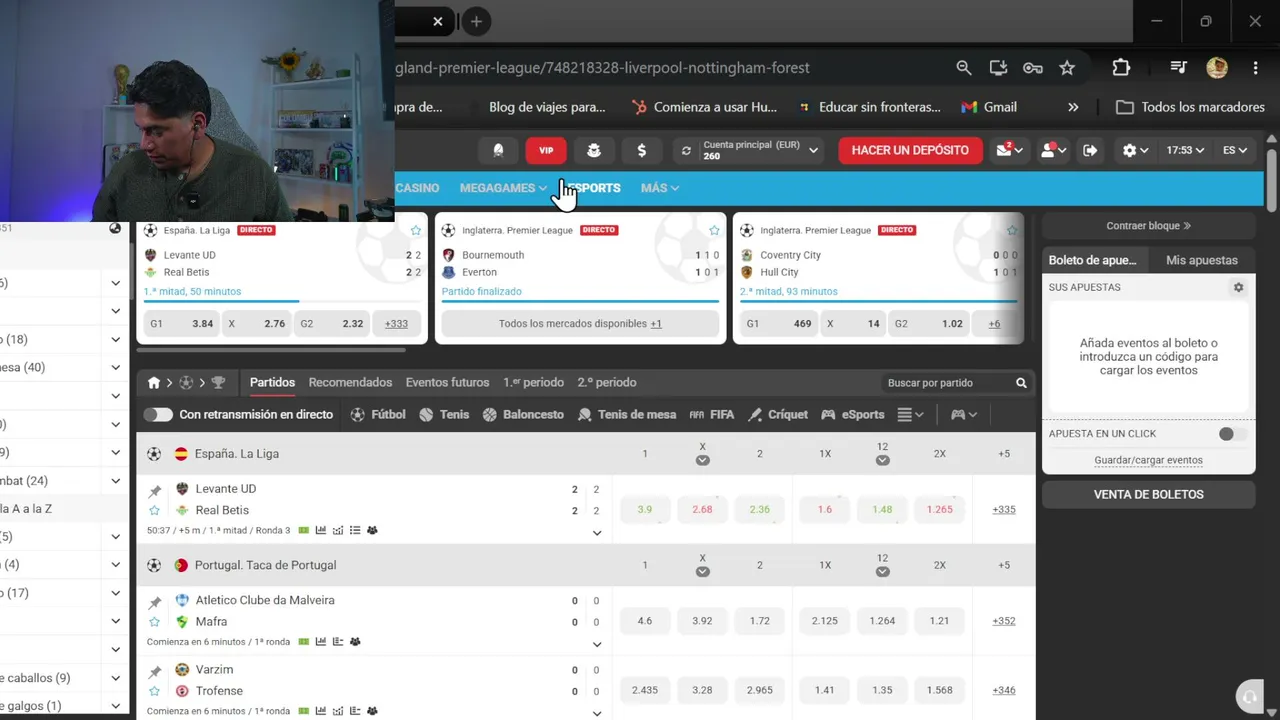Open the 2.º periodo tab
1280x720 pixels.
(x=606, y=382)
